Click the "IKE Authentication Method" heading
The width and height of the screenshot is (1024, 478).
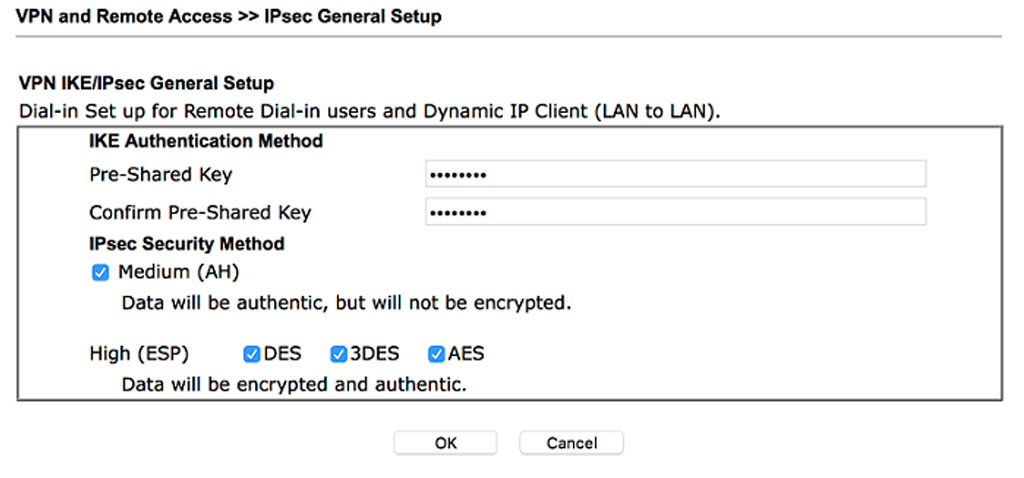pyautogui.click(x=206, y=142)
